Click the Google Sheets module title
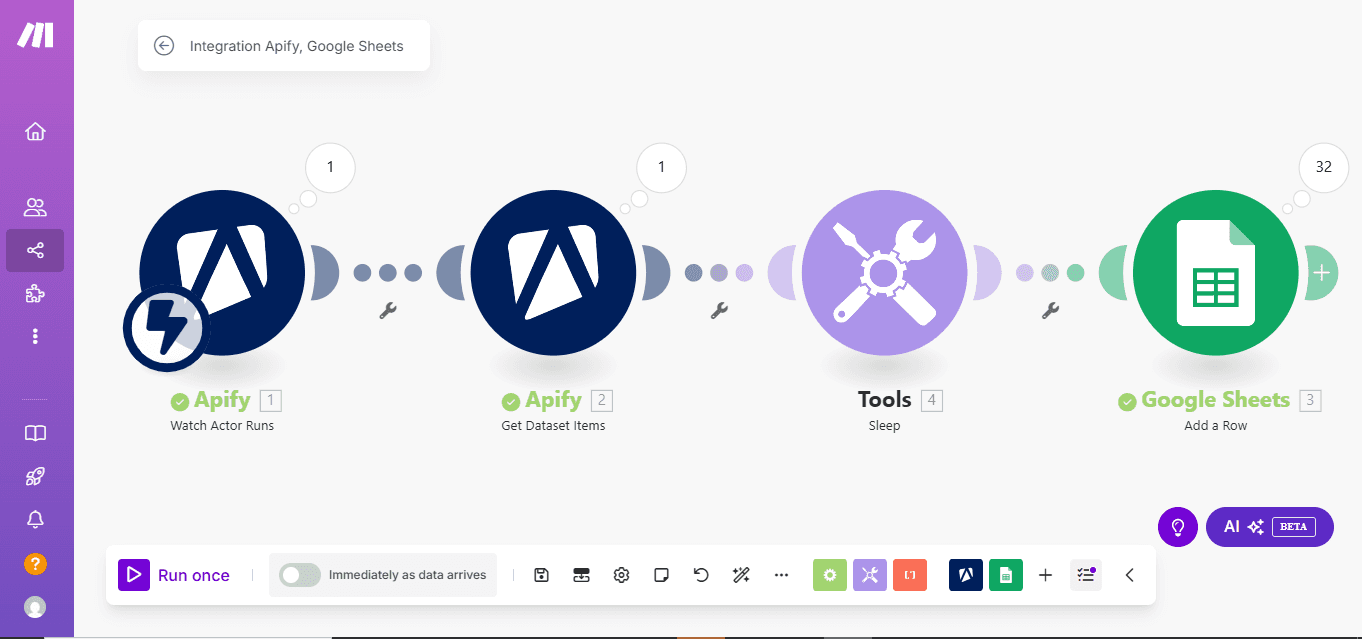The width and height of the screenshot is (1362, 639). [x=1216, y=400]
